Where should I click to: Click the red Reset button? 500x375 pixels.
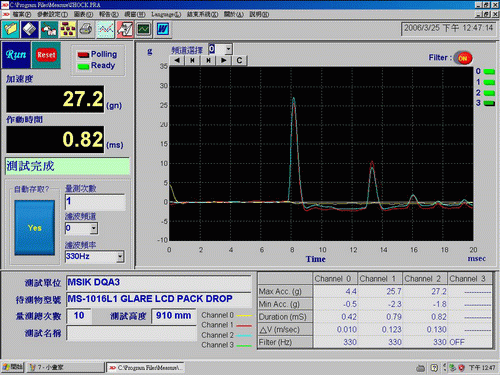46,55
